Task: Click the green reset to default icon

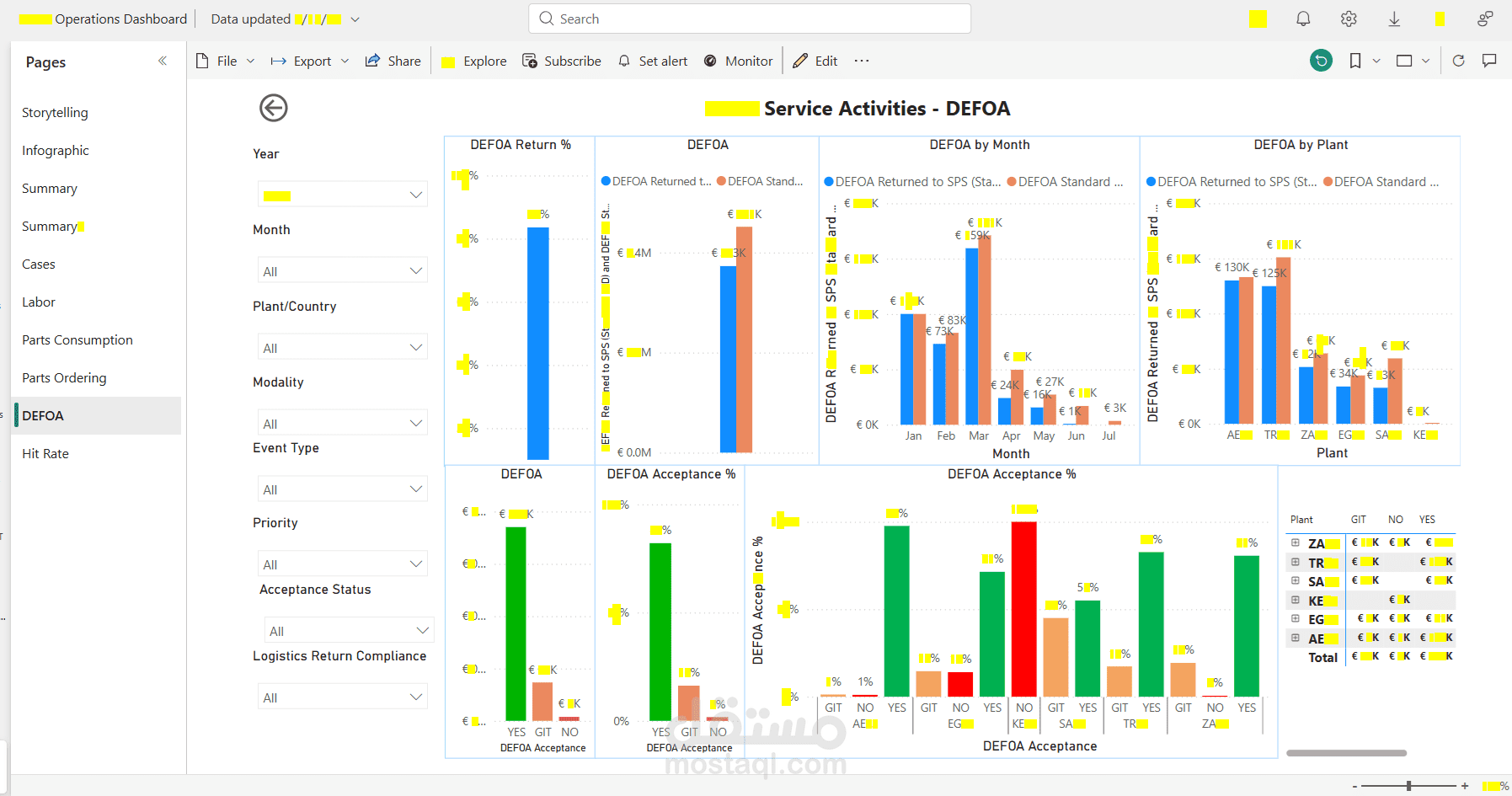Action: coord(1321,61)
